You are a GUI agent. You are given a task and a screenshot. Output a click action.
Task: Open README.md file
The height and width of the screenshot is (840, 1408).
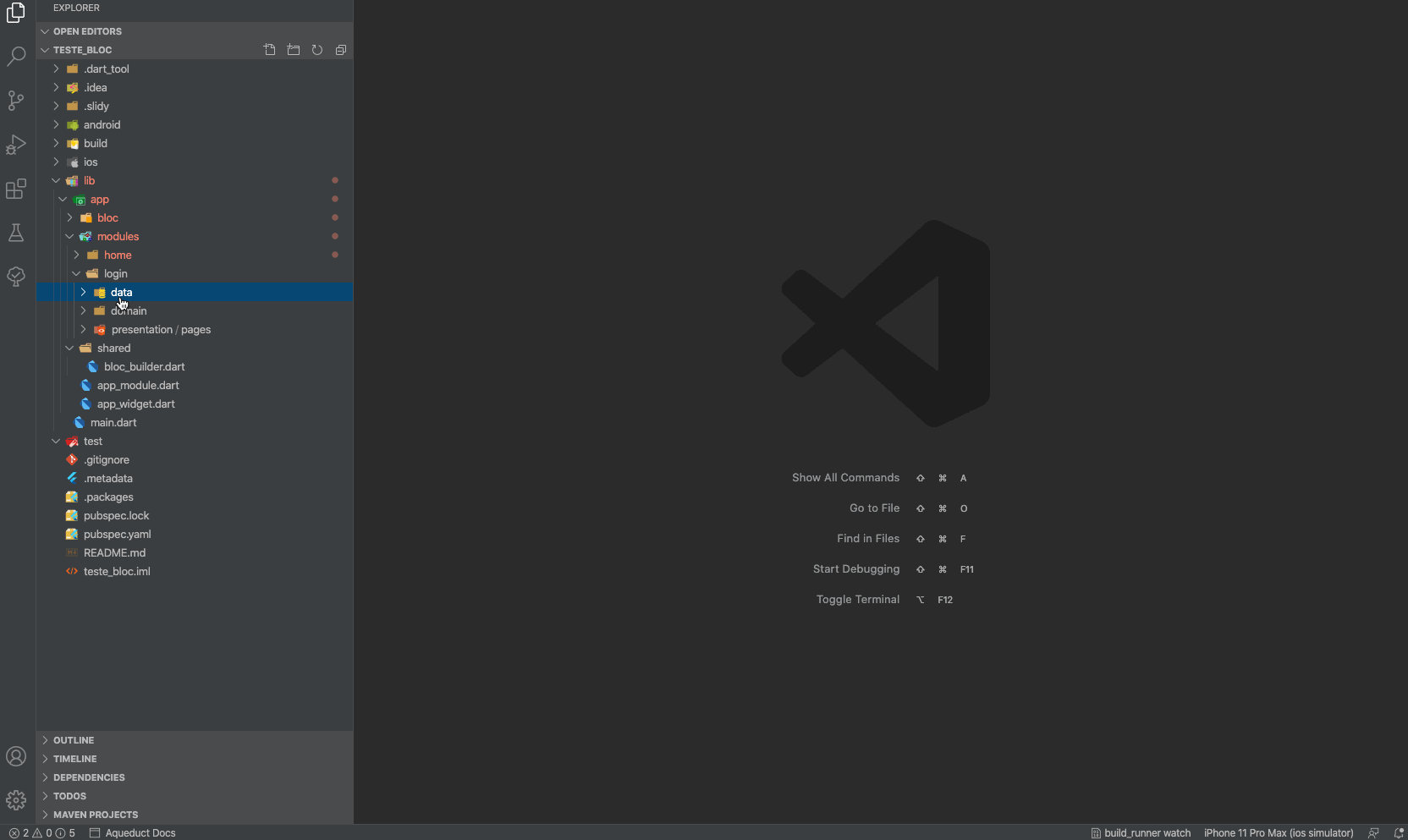coord(195,553)
